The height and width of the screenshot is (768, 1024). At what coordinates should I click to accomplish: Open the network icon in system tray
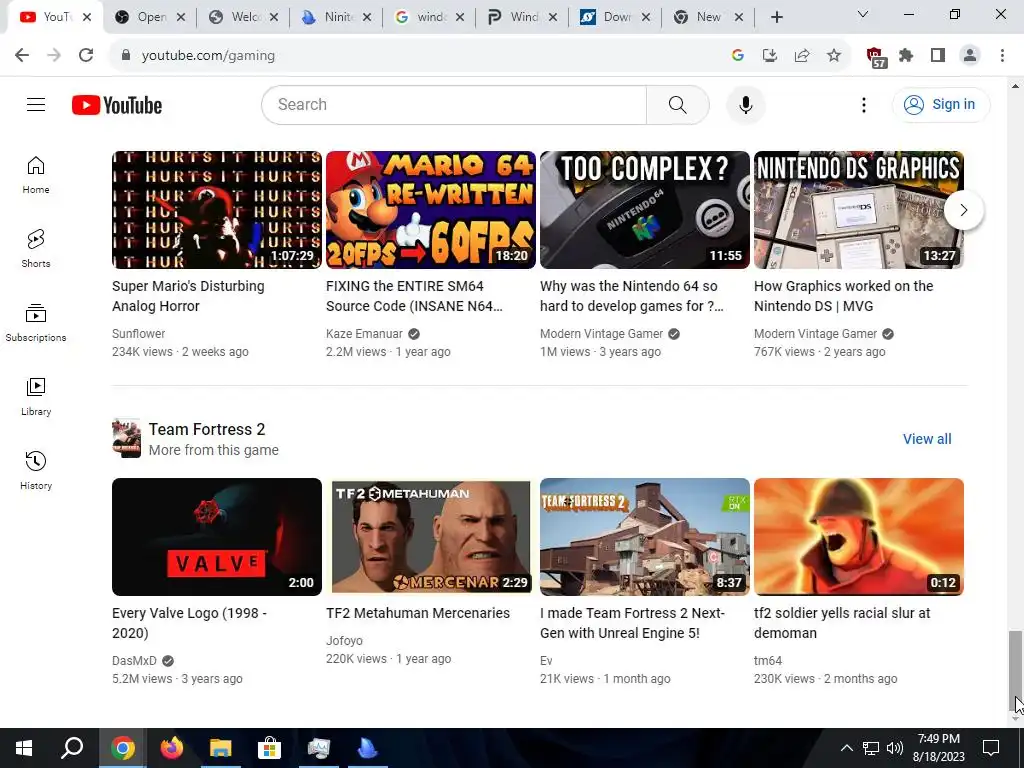tap(871, 748)
